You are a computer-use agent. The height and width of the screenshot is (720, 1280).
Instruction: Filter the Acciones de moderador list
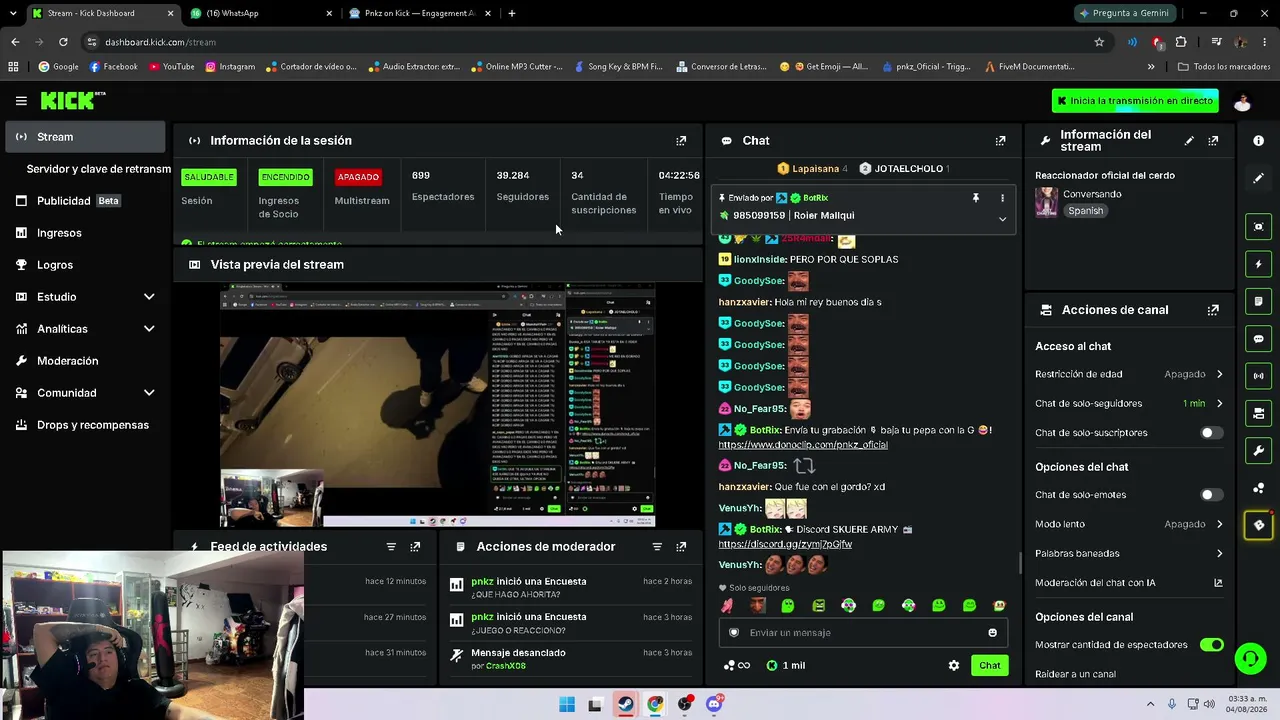tap(657, 547)
